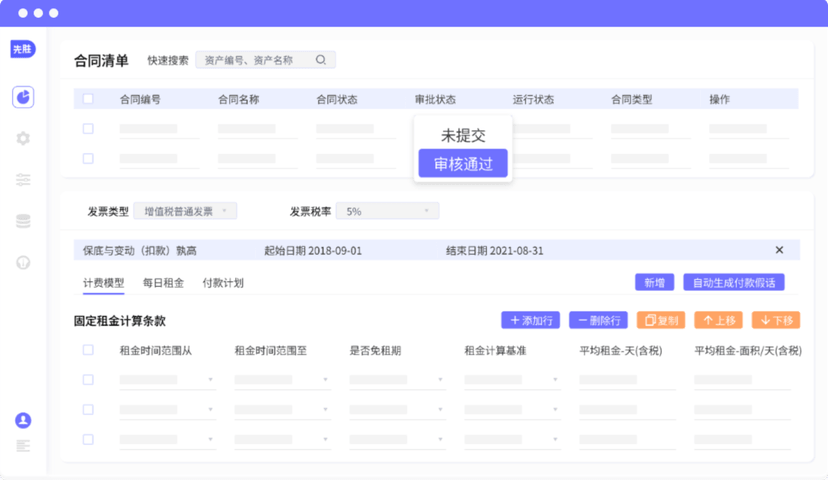The image size is (828, 480).
Task: Click the 运行状态 column header
Action: click(x=533, y=99)
